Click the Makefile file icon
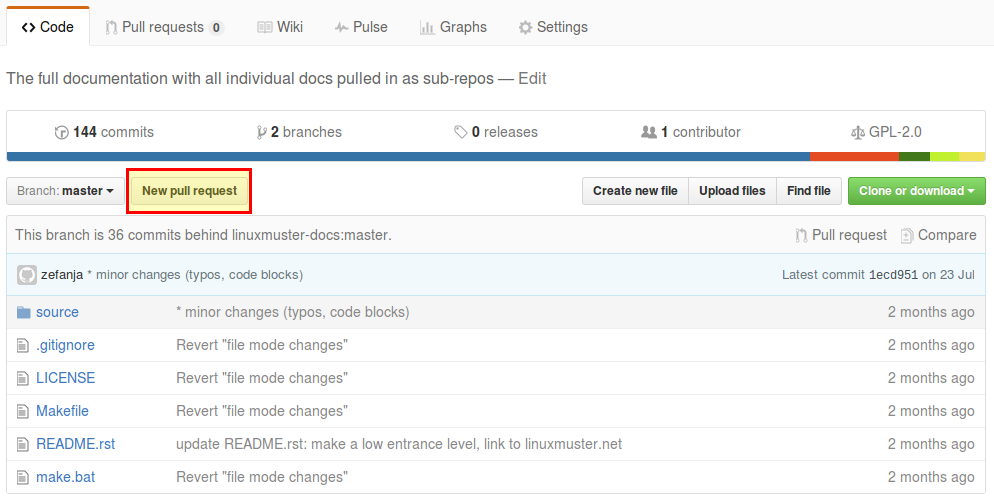The image size is (994, 500). coord(23,411)
